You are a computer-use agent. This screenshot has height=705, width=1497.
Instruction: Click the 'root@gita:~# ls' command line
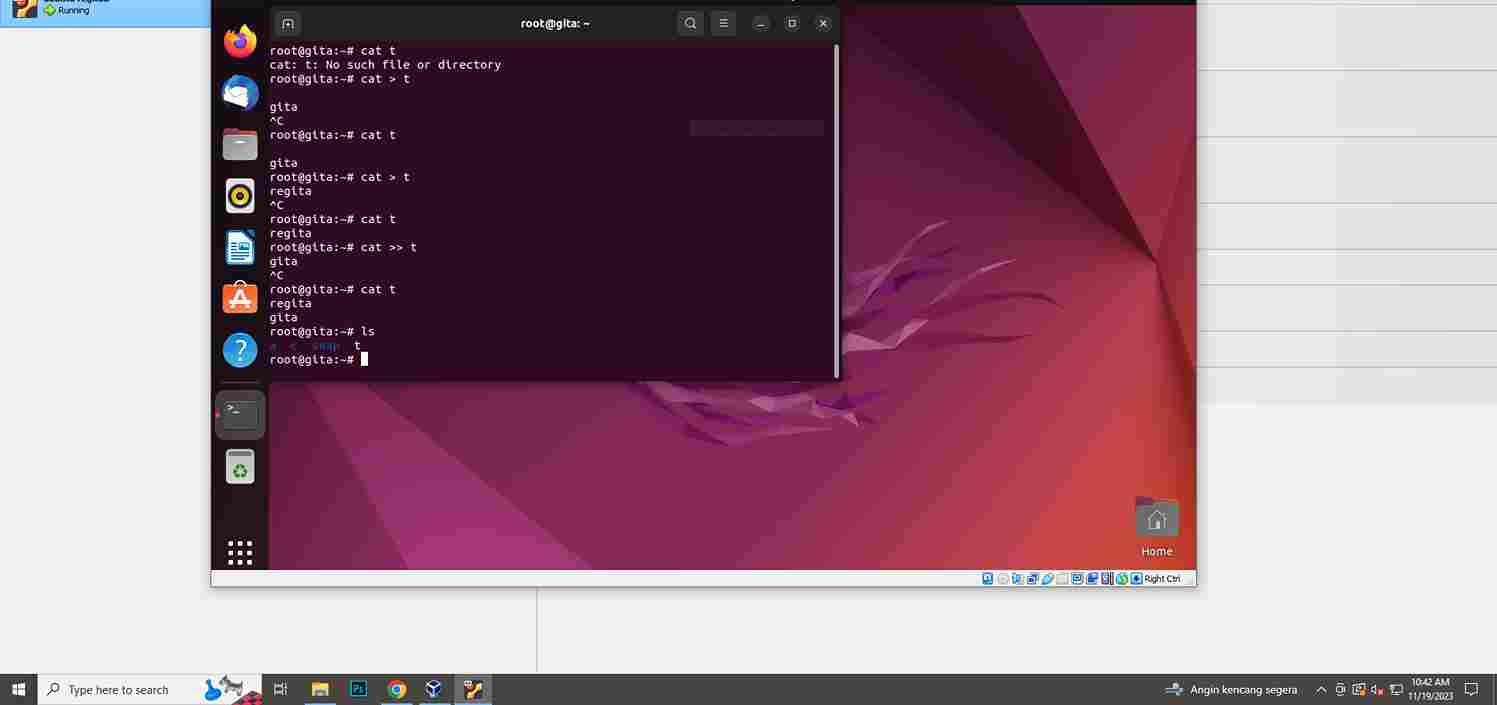322,331
